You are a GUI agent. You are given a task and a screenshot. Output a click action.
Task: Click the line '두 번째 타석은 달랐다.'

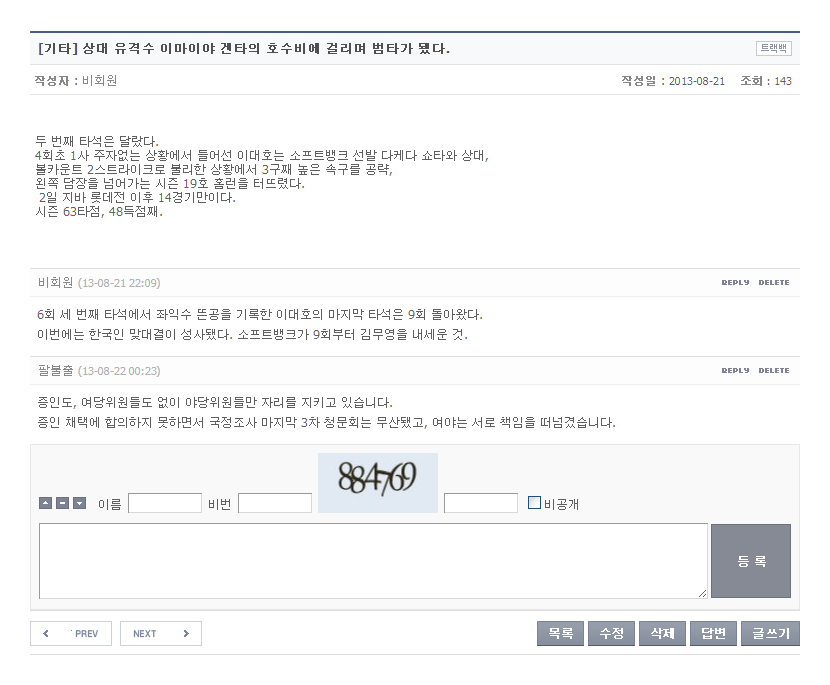[97, 141]
